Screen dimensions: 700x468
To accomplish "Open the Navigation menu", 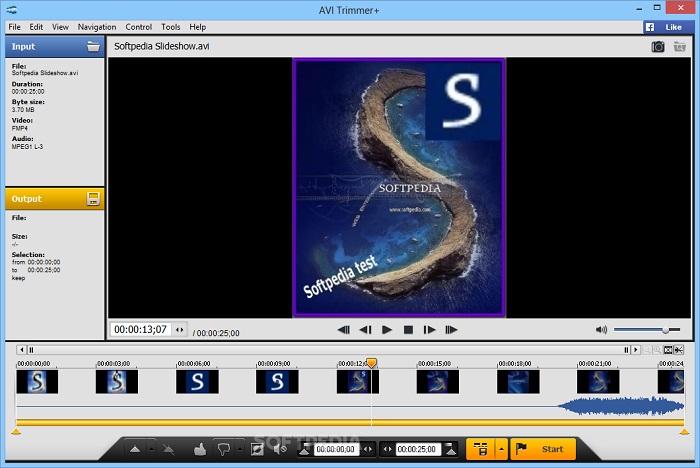I will (97, 27).
